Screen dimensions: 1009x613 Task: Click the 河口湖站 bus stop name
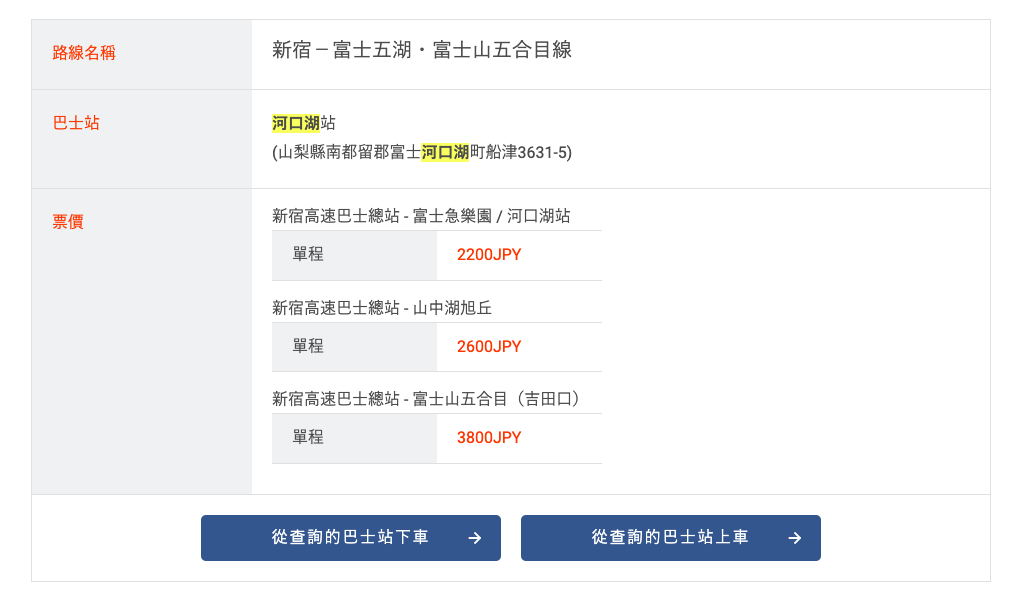click(x=303, y=123)
